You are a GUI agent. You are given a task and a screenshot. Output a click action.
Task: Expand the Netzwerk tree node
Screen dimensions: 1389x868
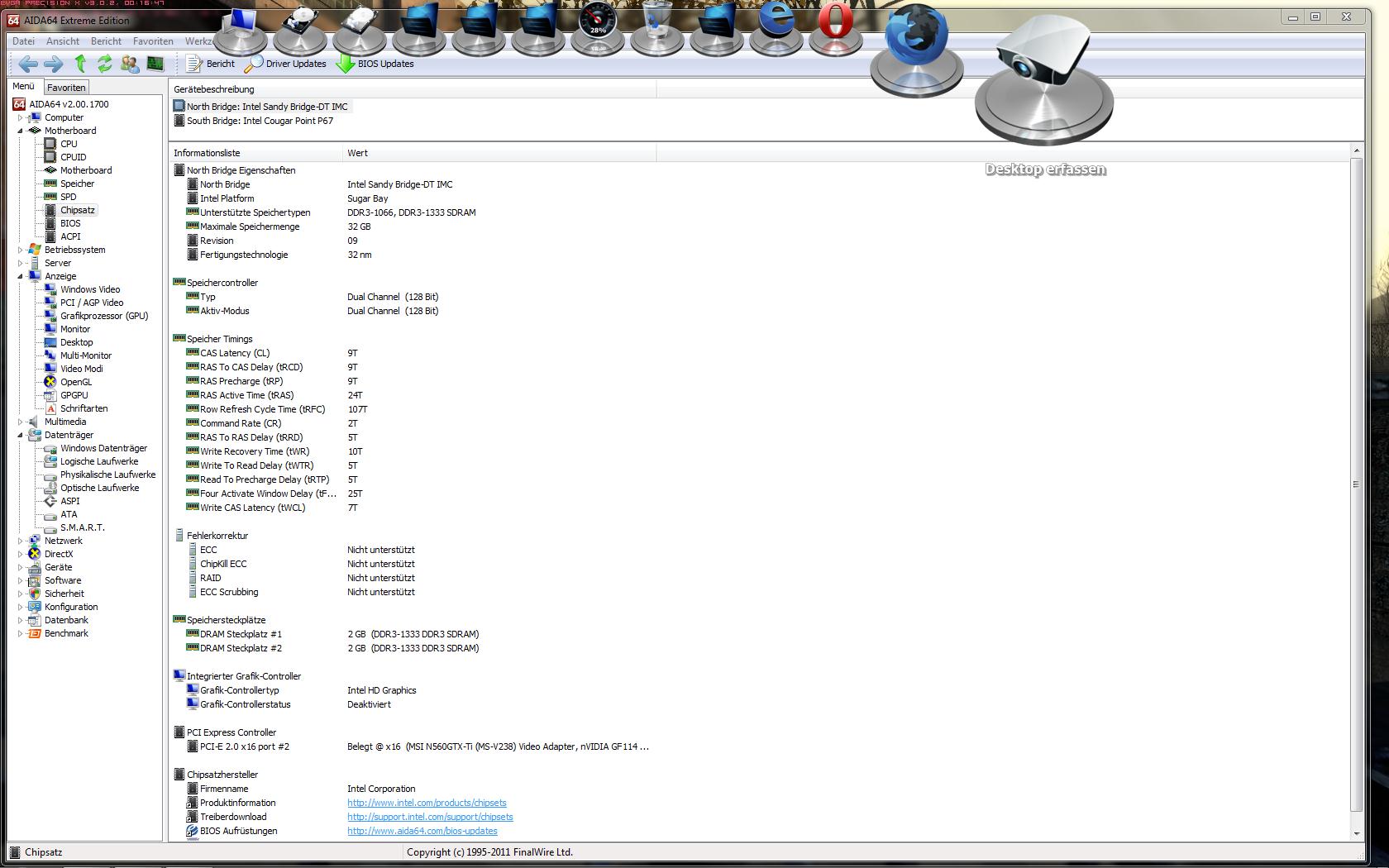coord(20,541)
